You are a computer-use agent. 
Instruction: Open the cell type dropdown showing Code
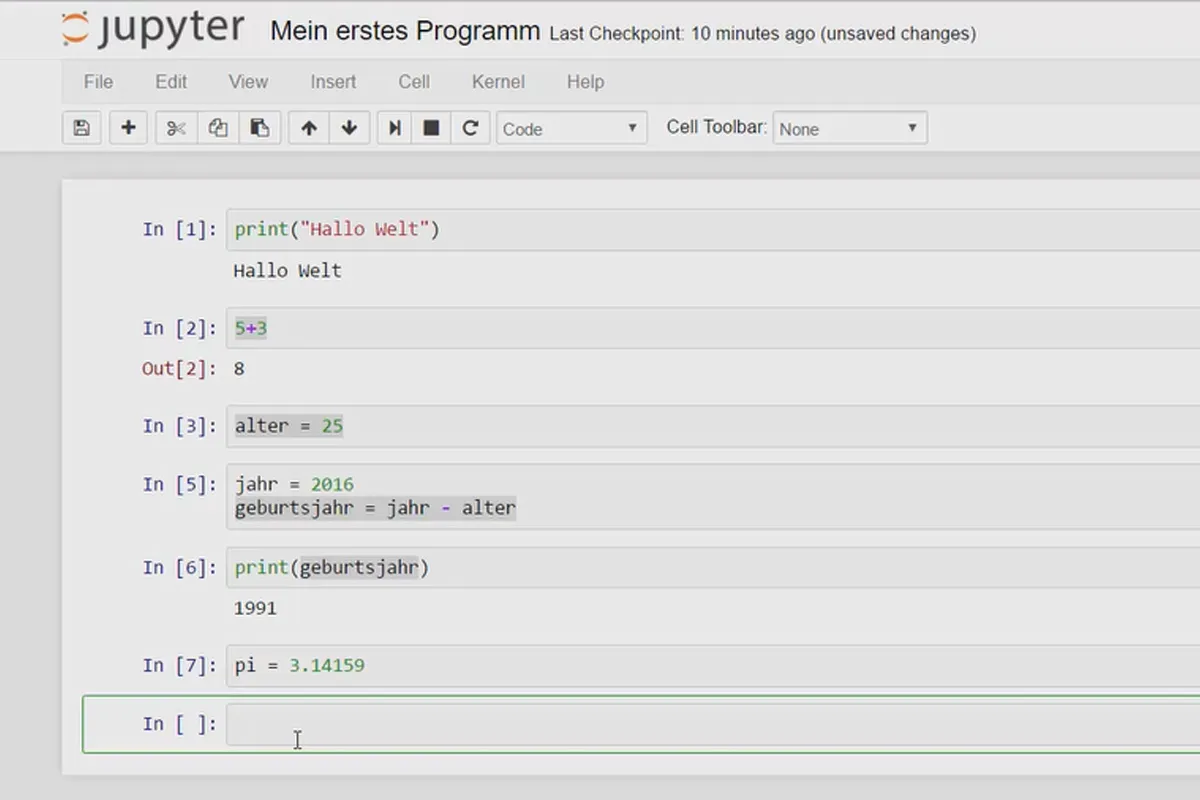click(x=570, y=128)
